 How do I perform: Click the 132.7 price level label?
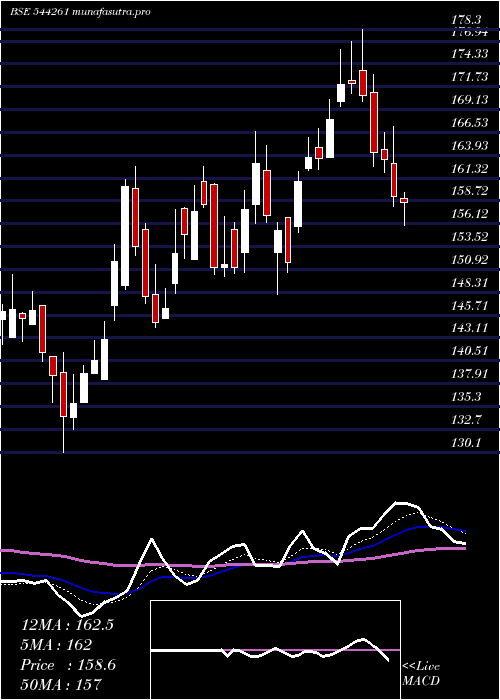pos(467,420)
